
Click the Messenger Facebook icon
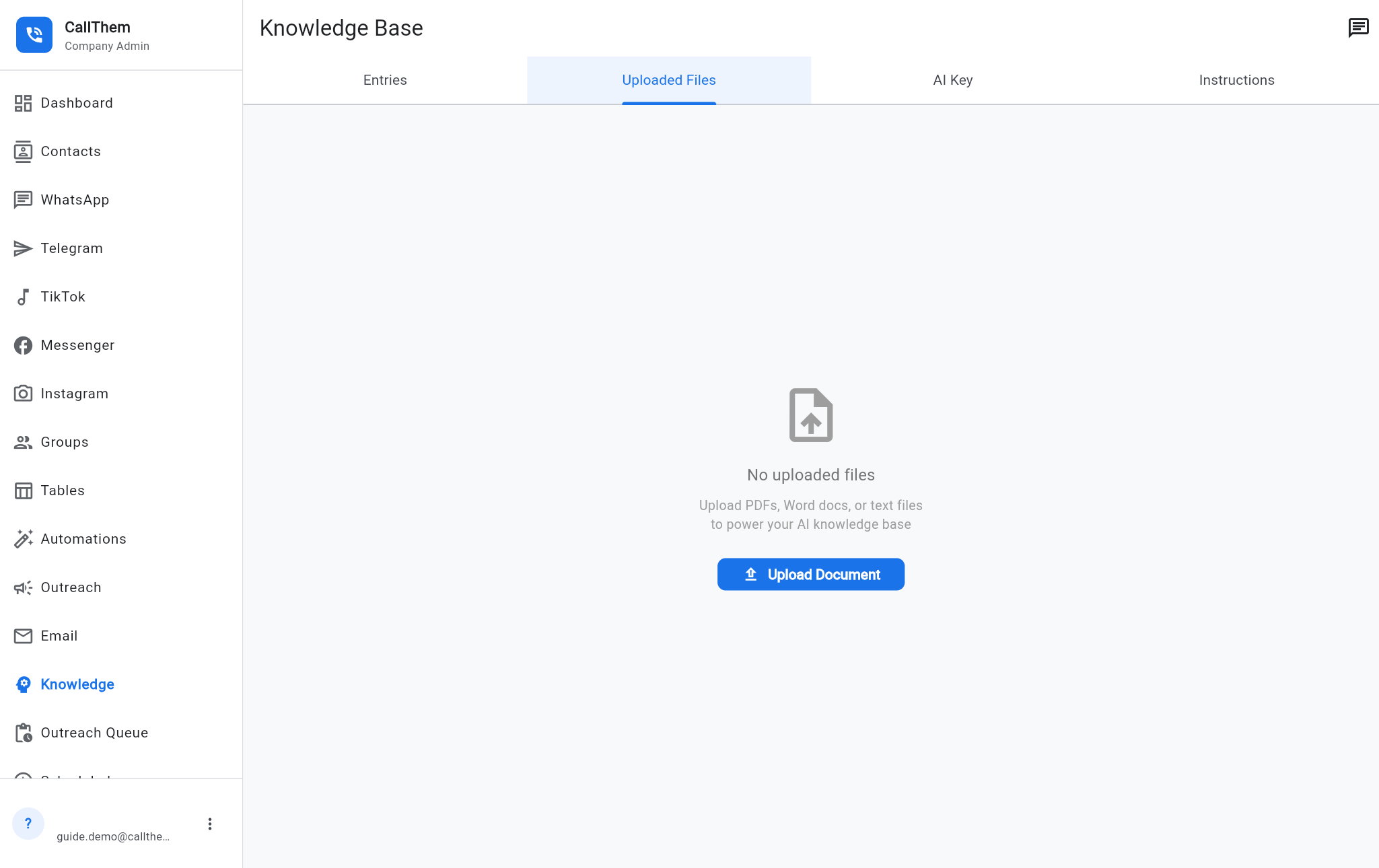[23, 345]
